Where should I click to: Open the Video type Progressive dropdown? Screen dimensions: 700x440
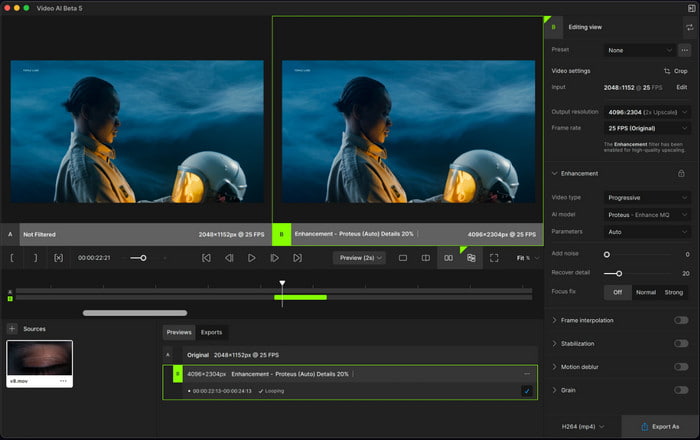click(647, 197)
